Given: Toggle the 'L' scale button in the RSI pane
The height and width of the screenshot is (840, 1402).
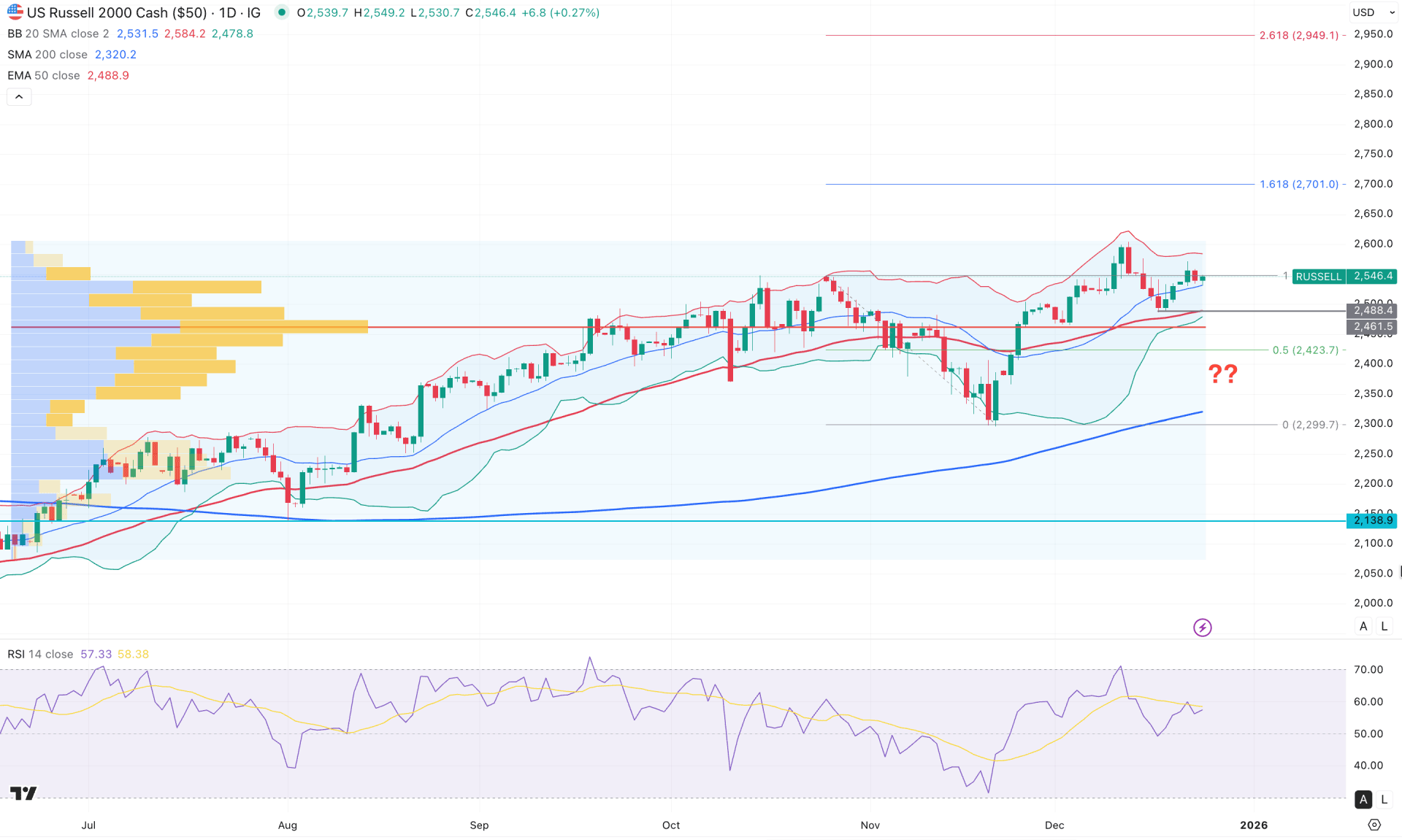Looking at the screenshot, I should [x=1384, y=799].
